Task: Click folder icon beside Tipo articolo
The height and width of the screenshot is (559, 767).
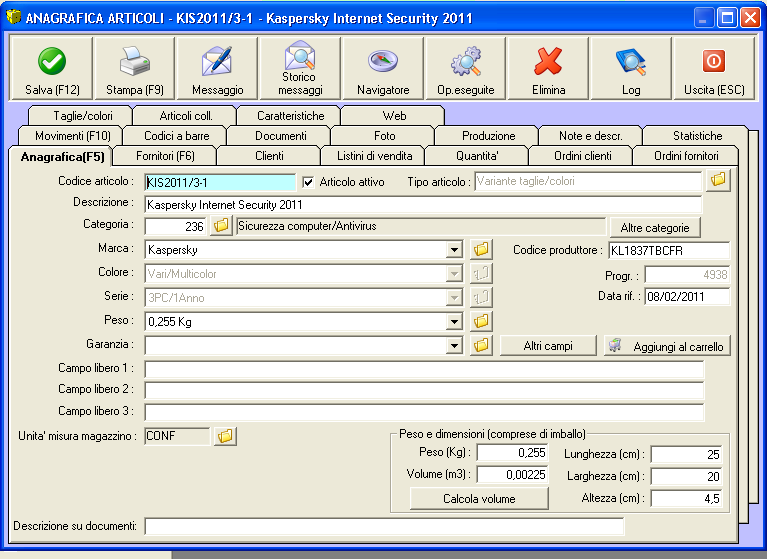Action: pyautogui.click(x=718, y=180)
